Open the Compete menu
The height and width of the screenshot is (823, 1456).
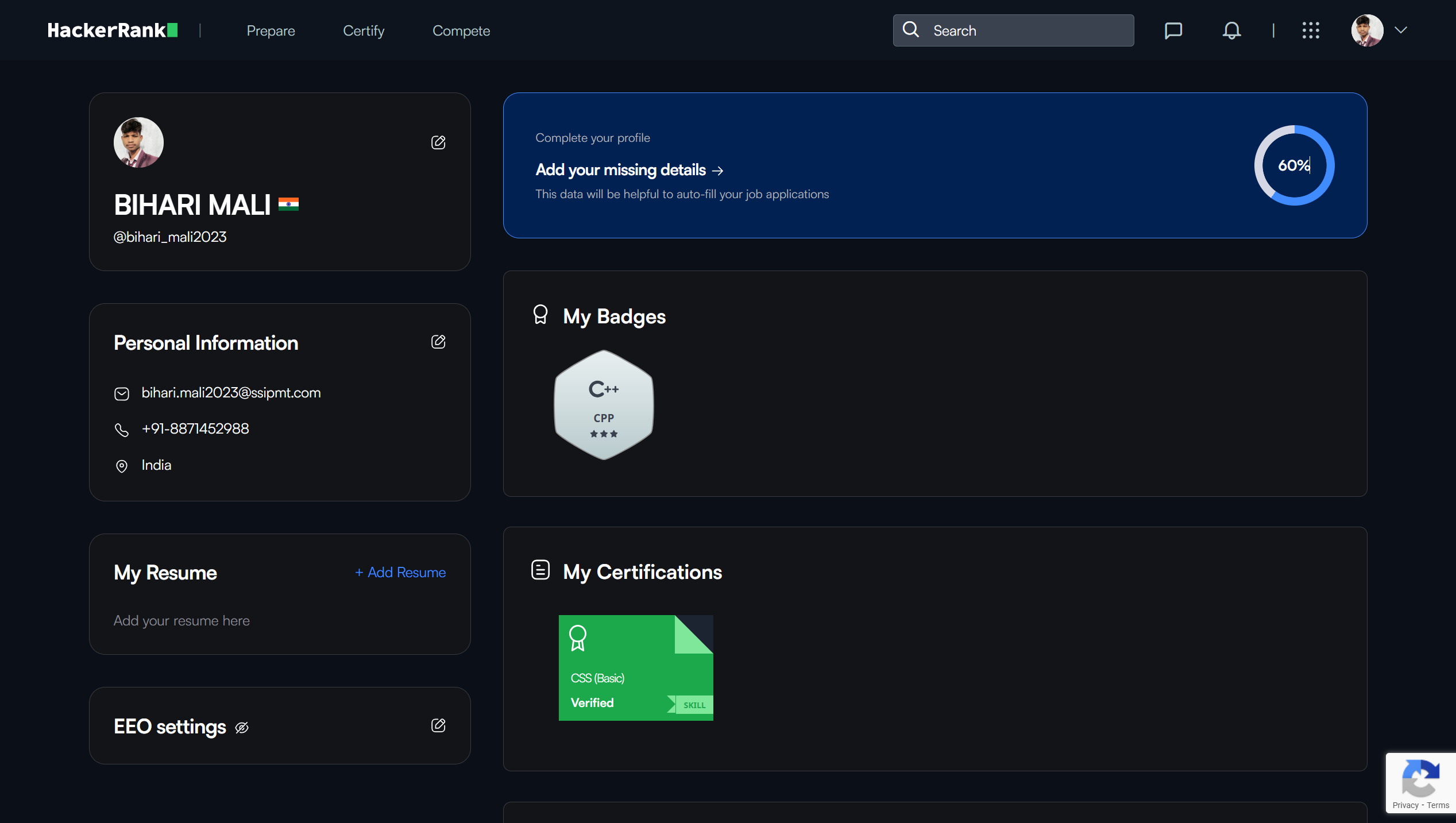click(461, 31)
